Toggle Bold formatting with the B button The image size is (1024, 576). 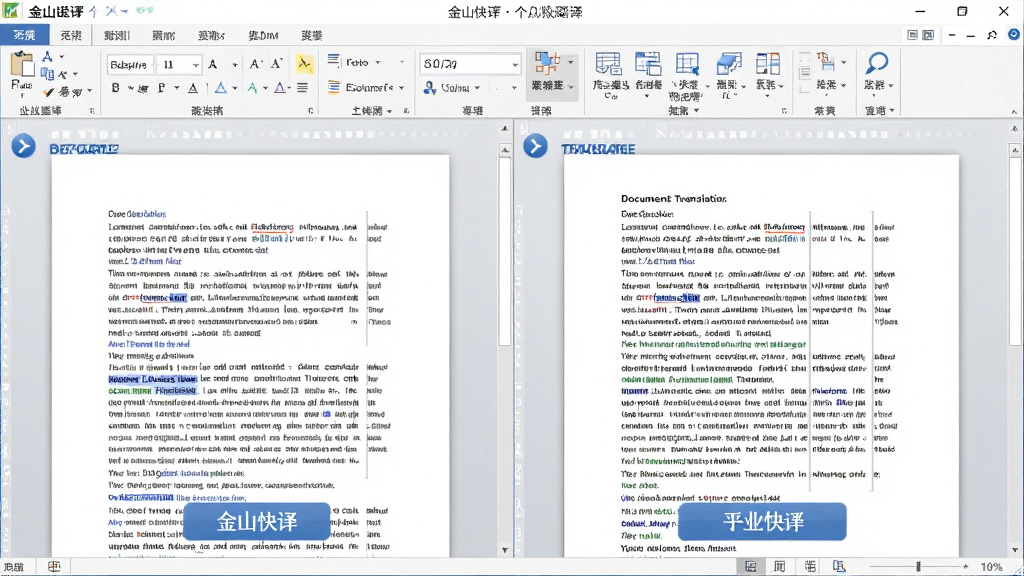tap(116, 88)
